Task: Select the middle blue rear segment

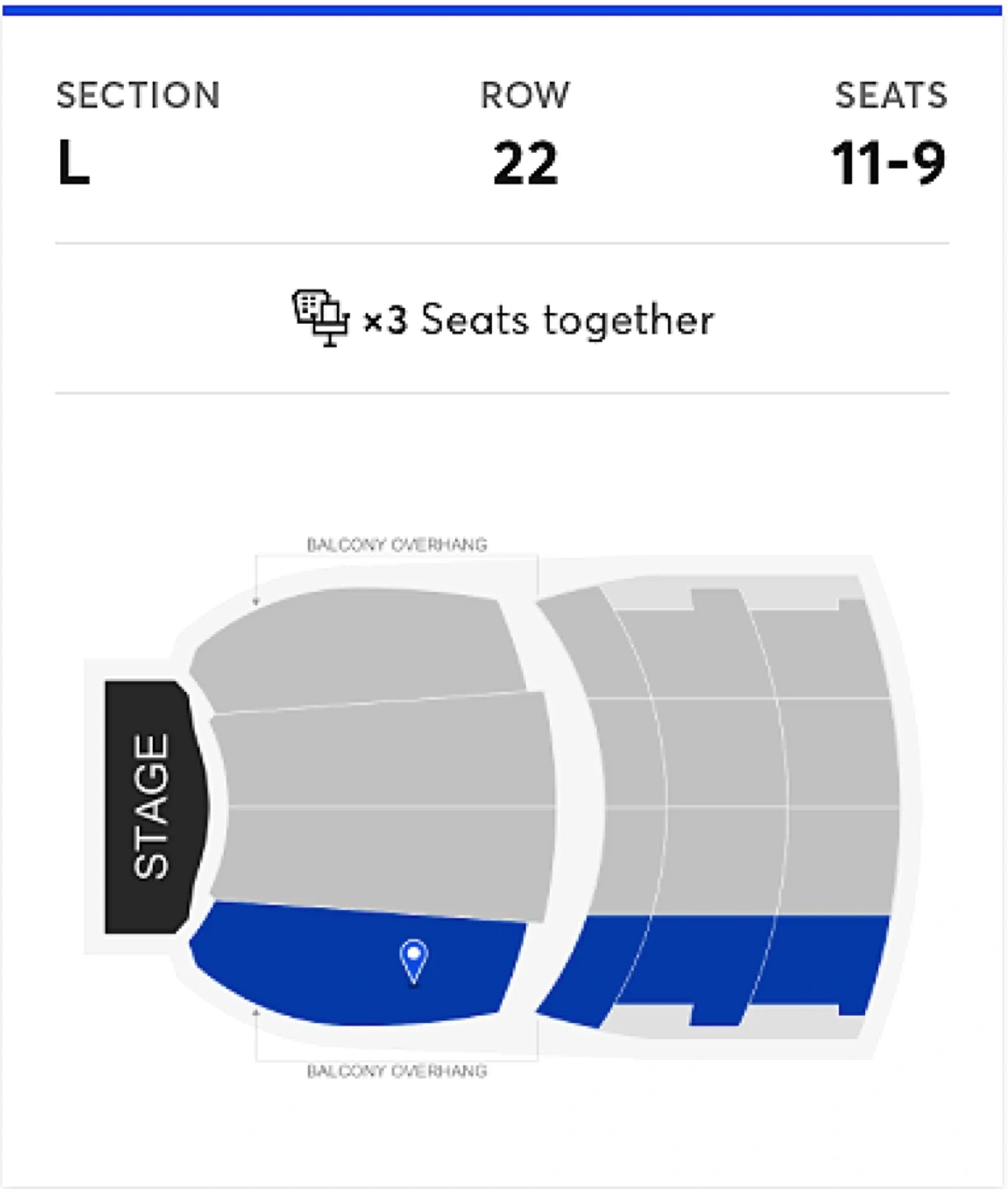Action: 710,962
